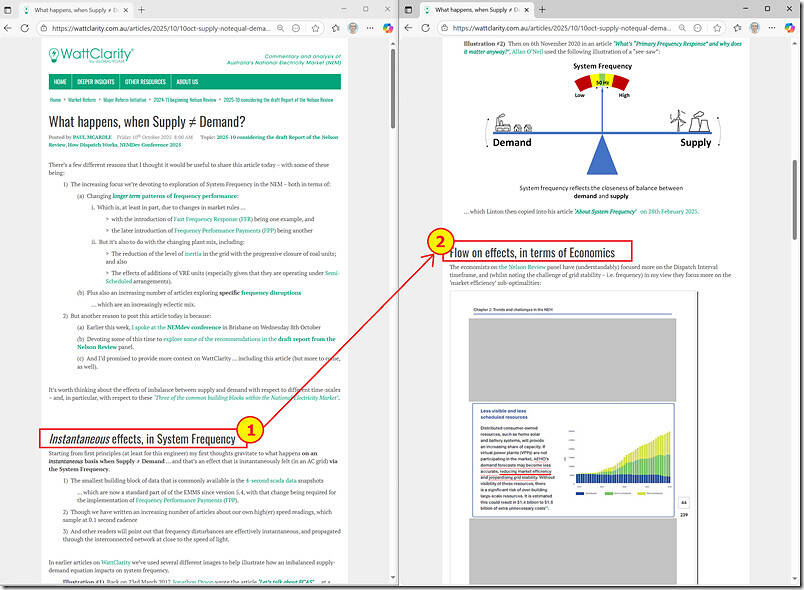Open the About Us menu
Image resolution: width=804 pixels, height=590 pixels.
[x=187, y=82]
